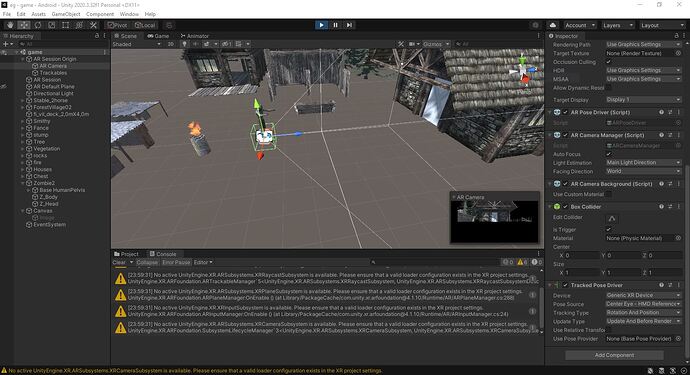Open the Component menu
Screen dimensions: 690x375
point(99,14)
